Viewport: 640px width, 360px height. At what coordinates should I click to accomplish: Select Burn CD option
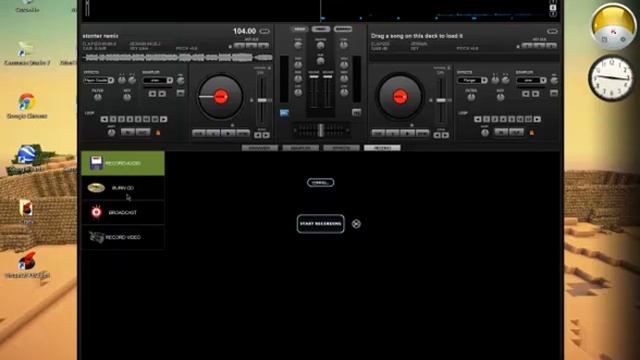coord(123,188)
